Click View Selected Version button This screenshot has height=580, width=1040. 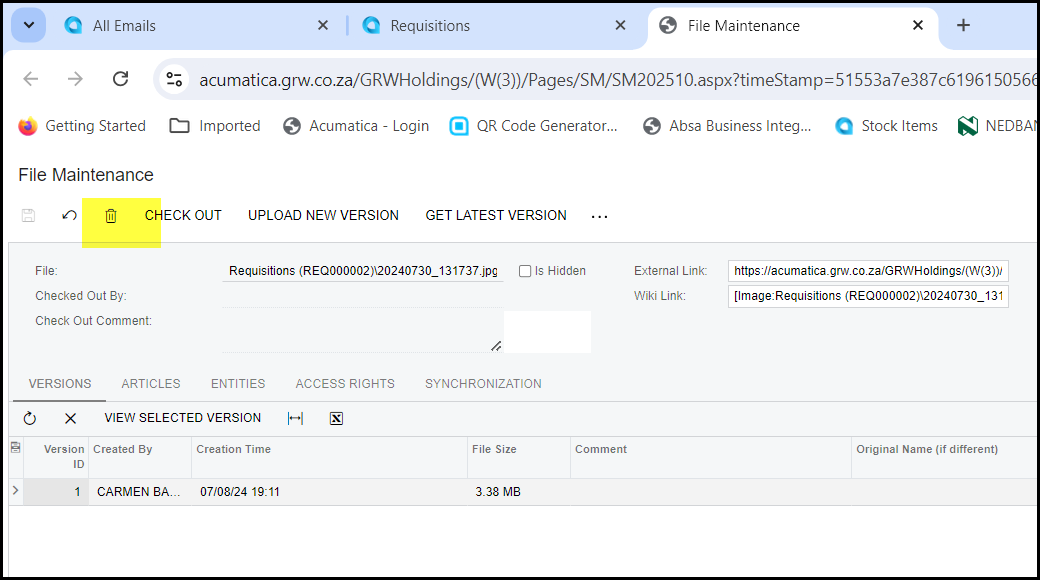point(182,418)
